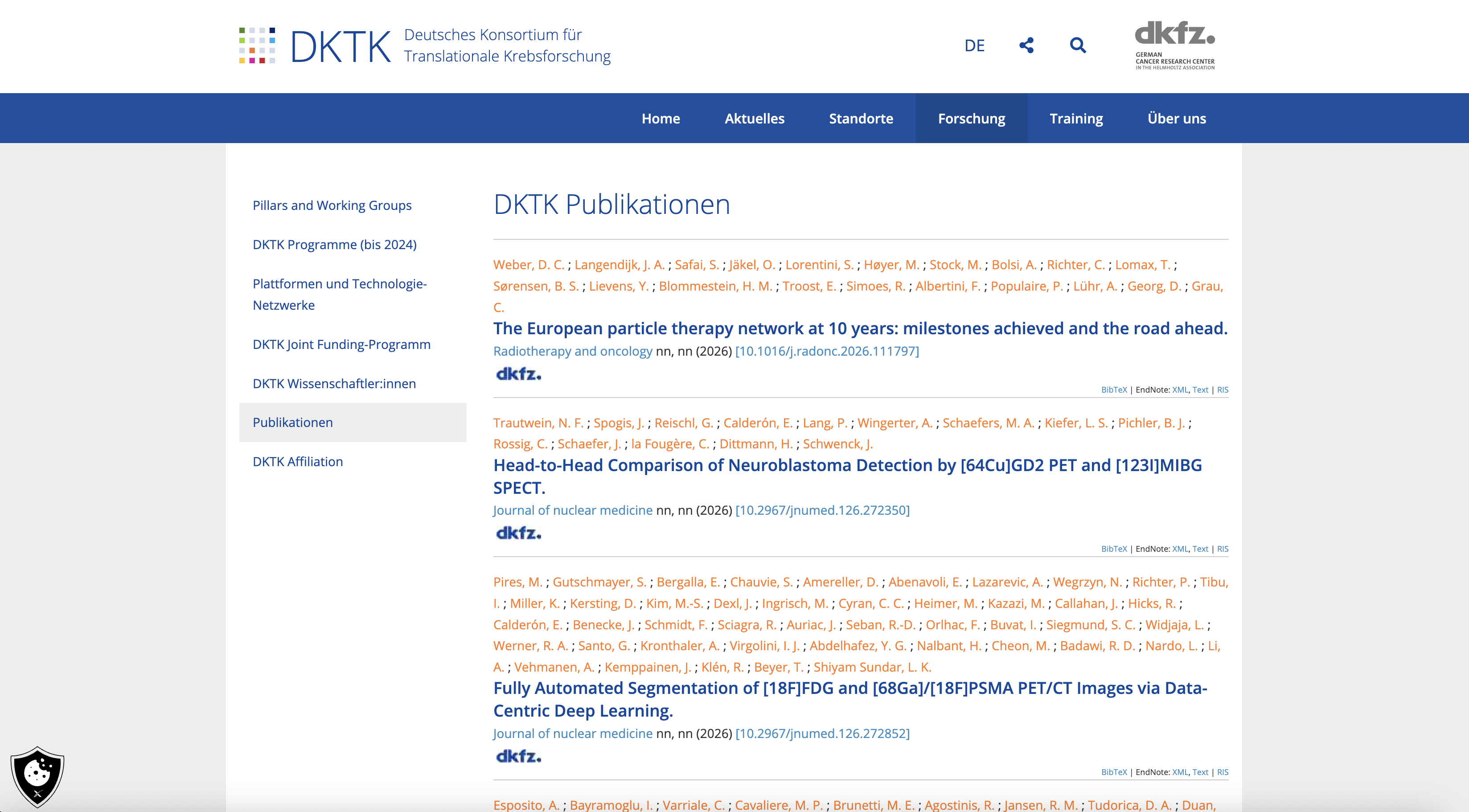Open the Standorte menu item
The height and width of the screenshot is (812, 1469).
coord(861,118)
